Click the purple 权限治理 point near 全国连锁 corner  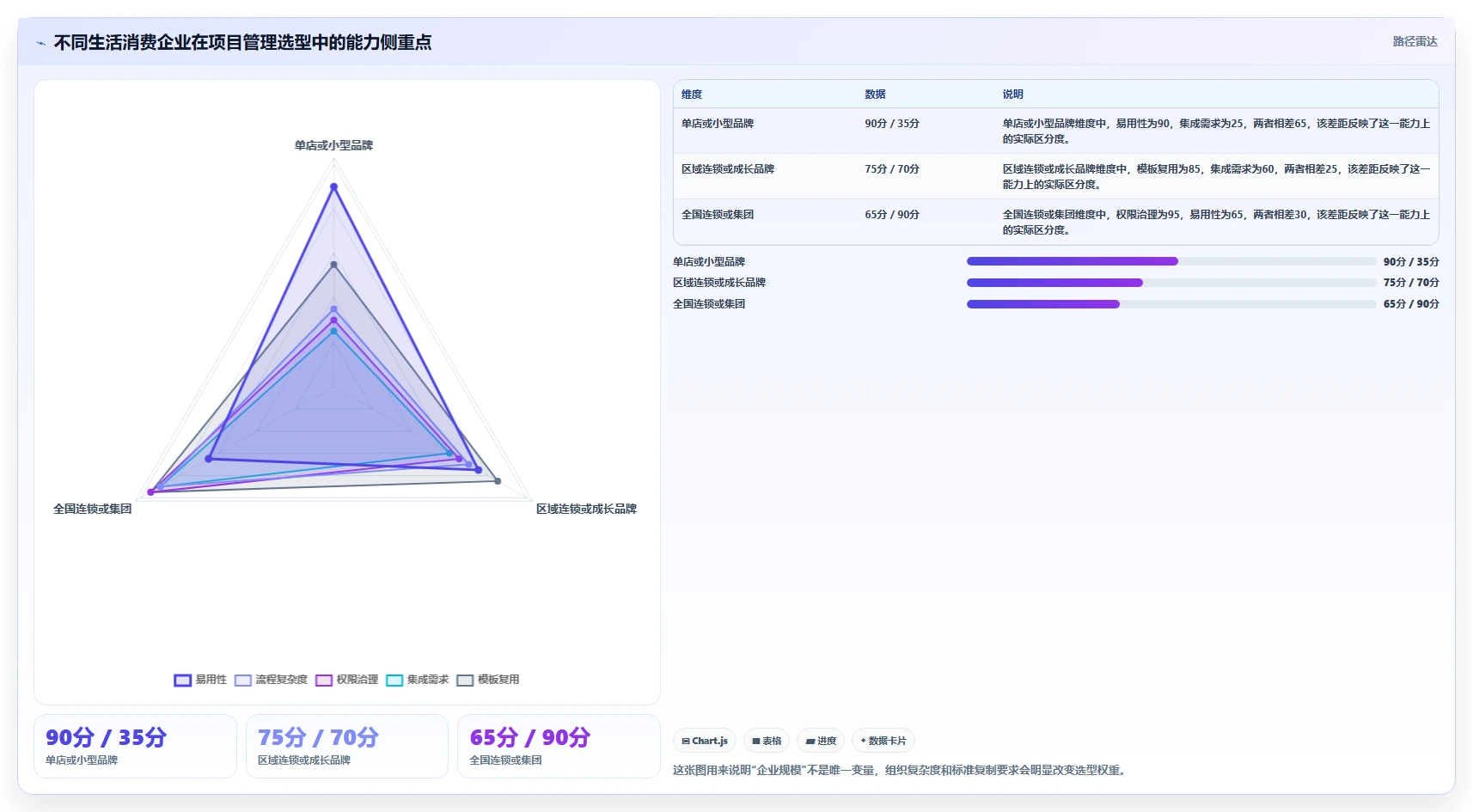[150, 492]
